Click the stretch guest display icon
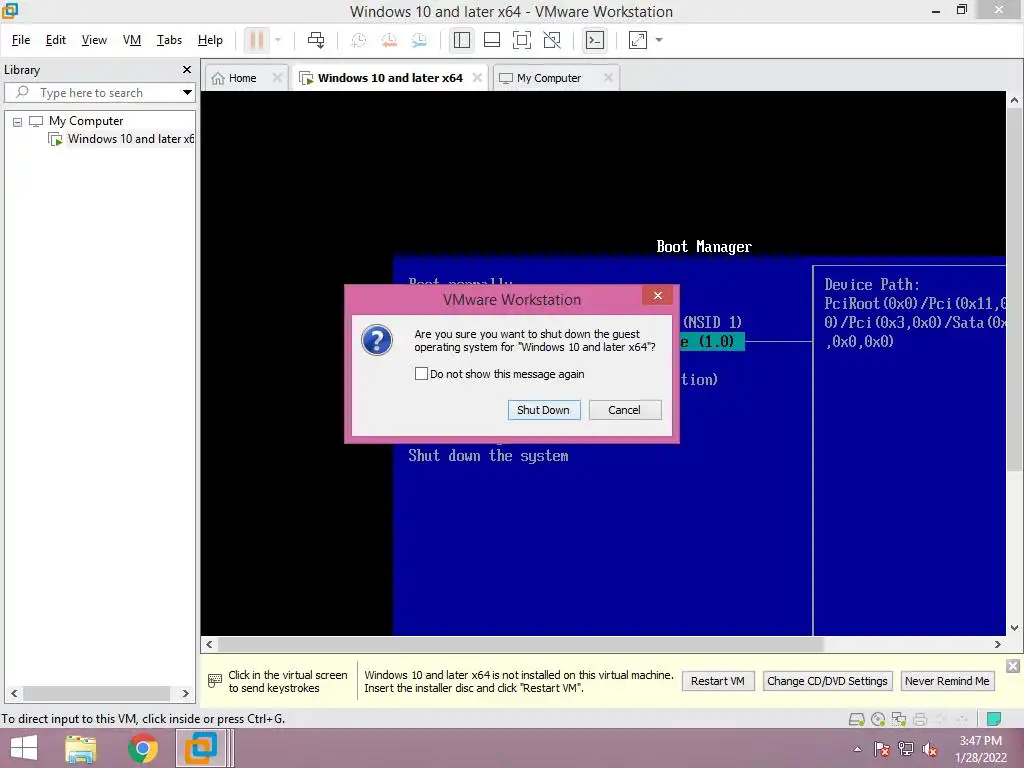This screenshot has height=768, width=1024. point(638,40)
